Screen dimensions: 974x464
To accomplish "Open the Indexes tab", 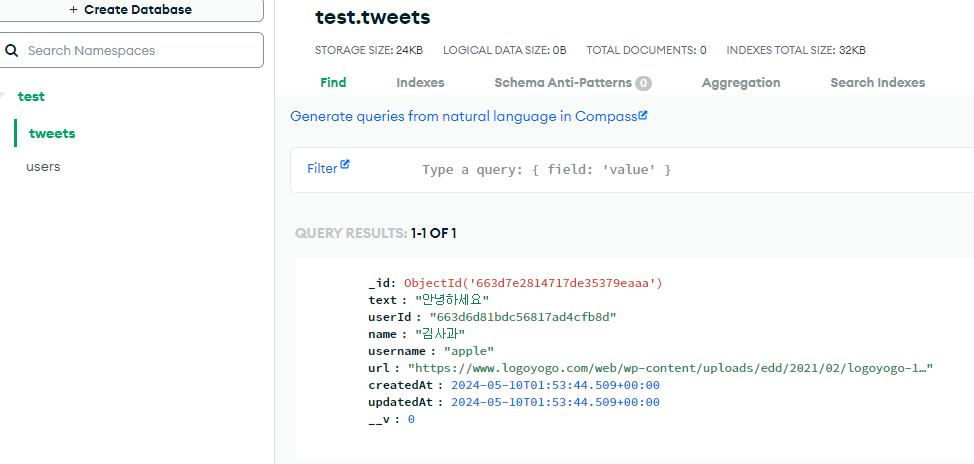I will pos(420,83).
